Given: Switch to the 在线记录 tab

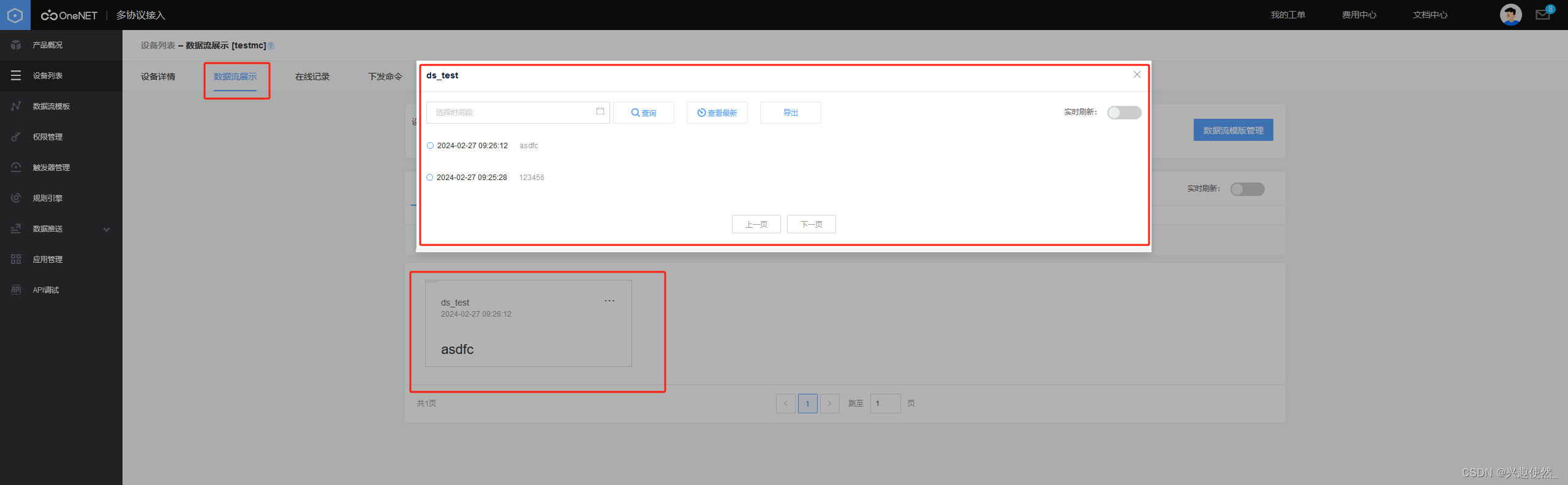Looking at the screenshot, I should pos(312,77).
